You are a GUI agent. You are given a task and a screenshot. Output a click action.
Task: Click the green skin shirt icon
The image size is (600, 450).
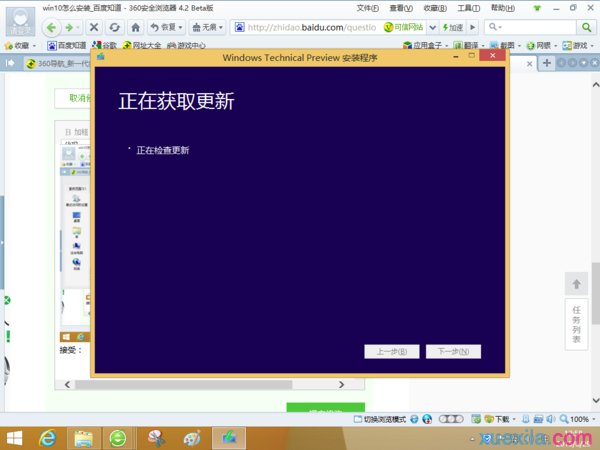(537, 8)
